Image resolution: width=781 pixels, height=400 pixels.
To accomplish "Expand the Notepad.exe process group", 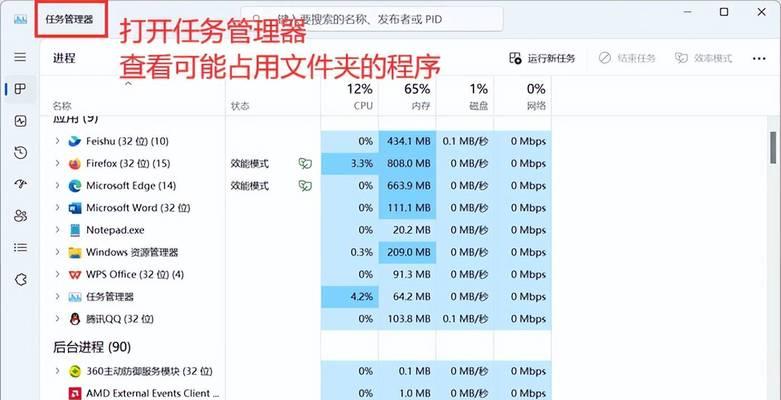I will (57, 230).
